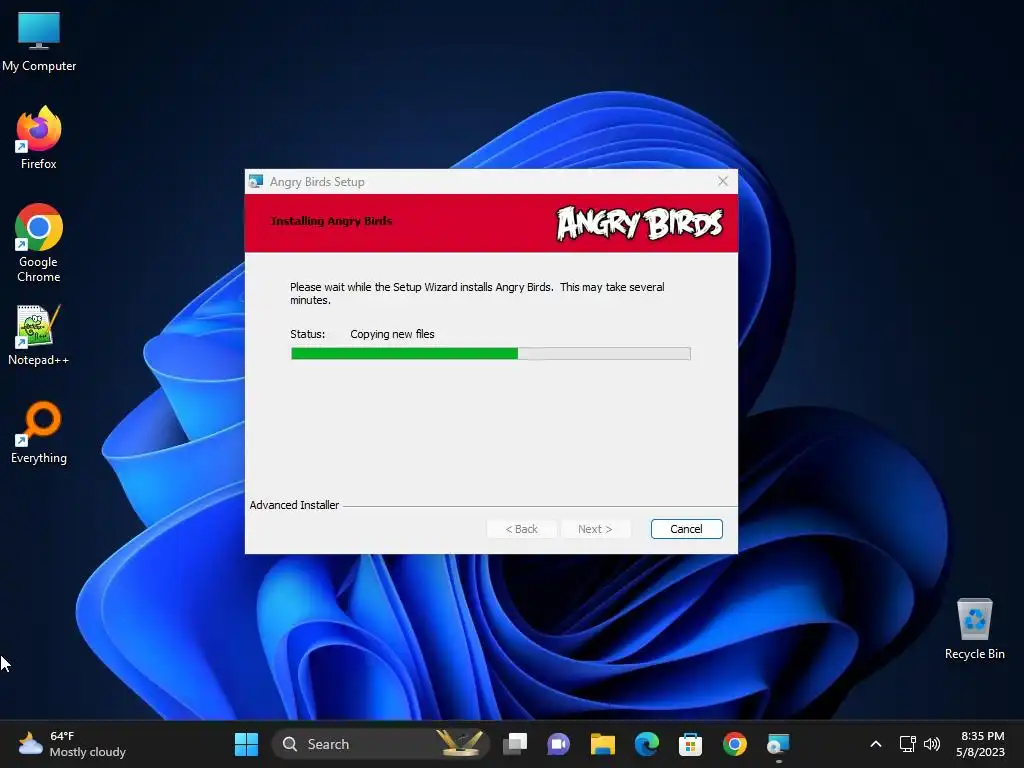Cancel the Angry Birds installation

(x=686, y=529)
